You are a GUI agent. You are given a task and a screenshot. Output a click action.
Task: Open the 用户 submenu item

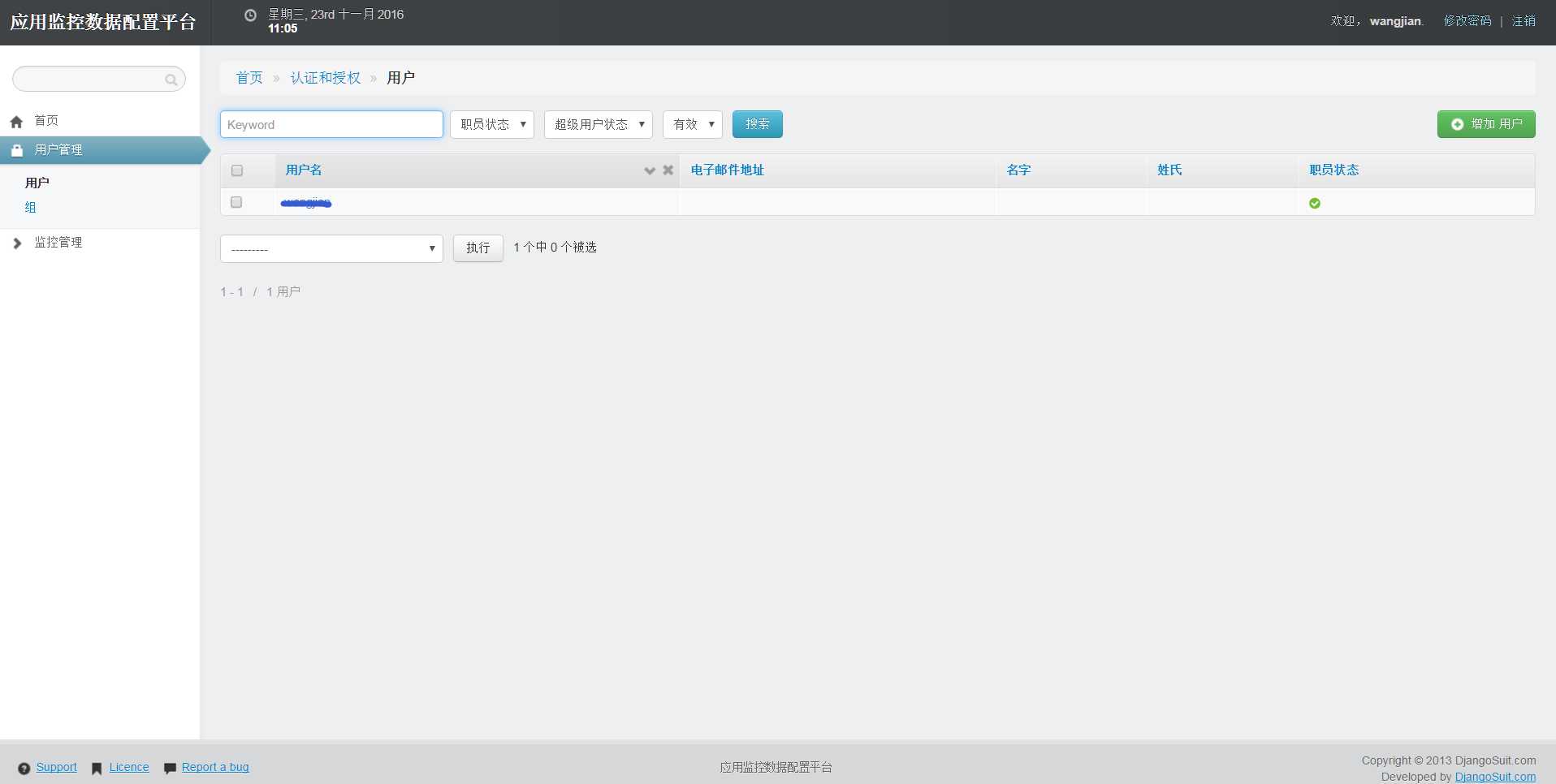click(37, 183)
